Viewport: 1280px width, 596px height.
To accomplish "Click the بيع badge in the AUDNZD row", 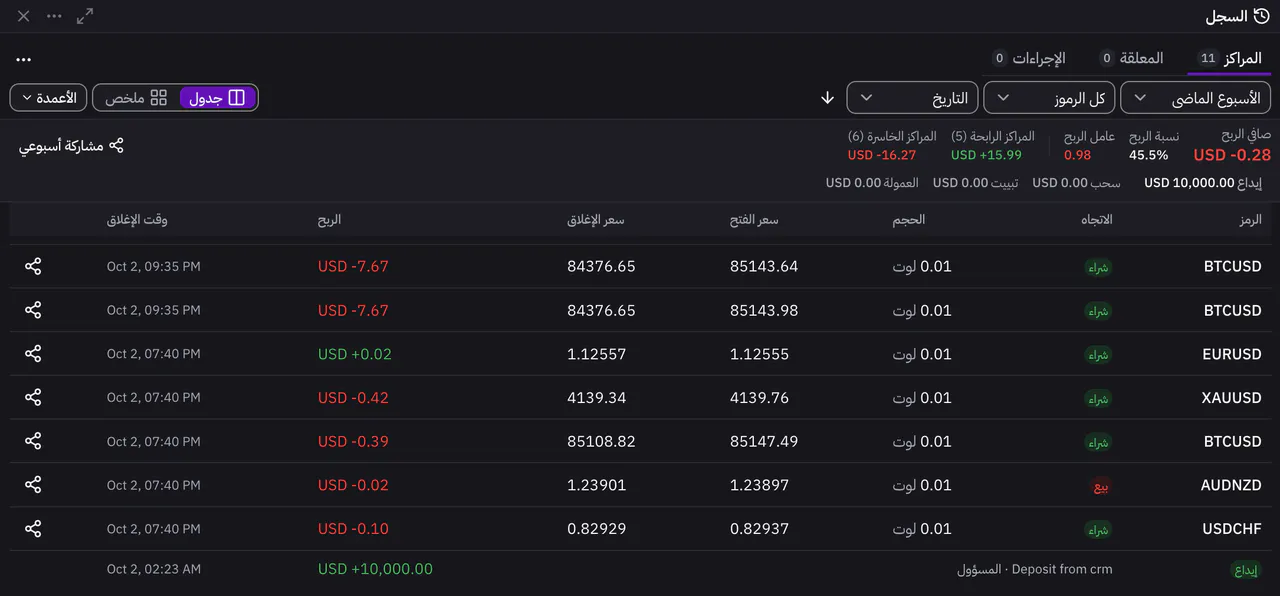I will [x=1101, y=487].
